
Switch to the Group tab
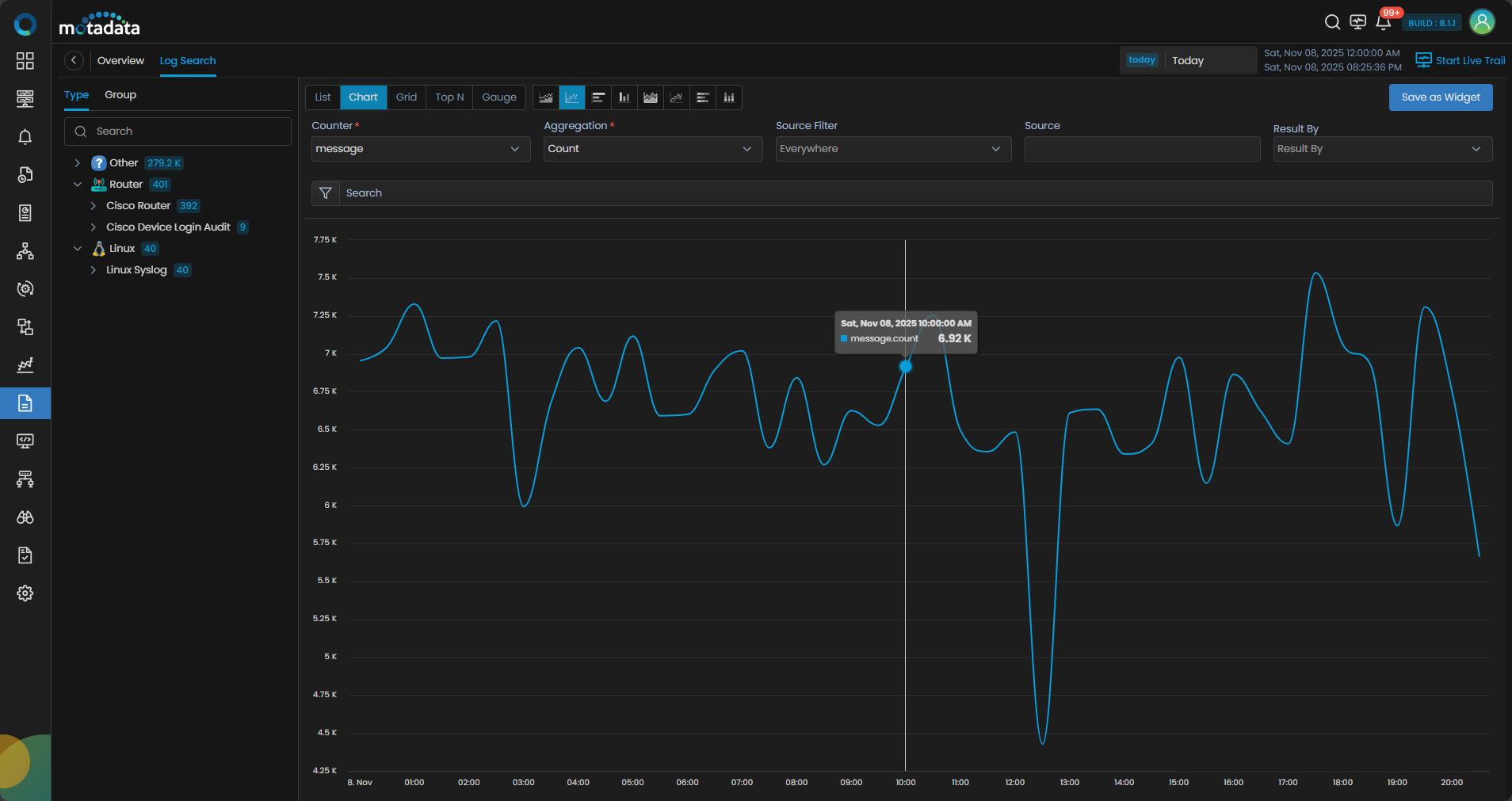(120, 95)
